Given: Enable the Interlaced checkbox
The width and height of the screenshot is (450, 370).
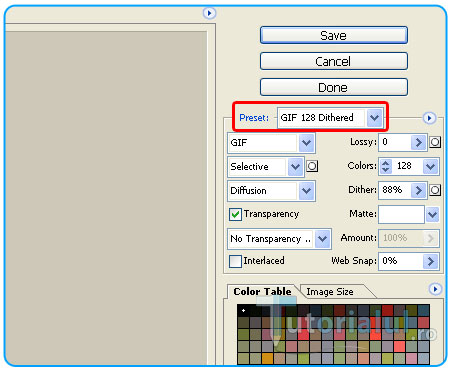Looking at the screenshot, I should [235, 261].
